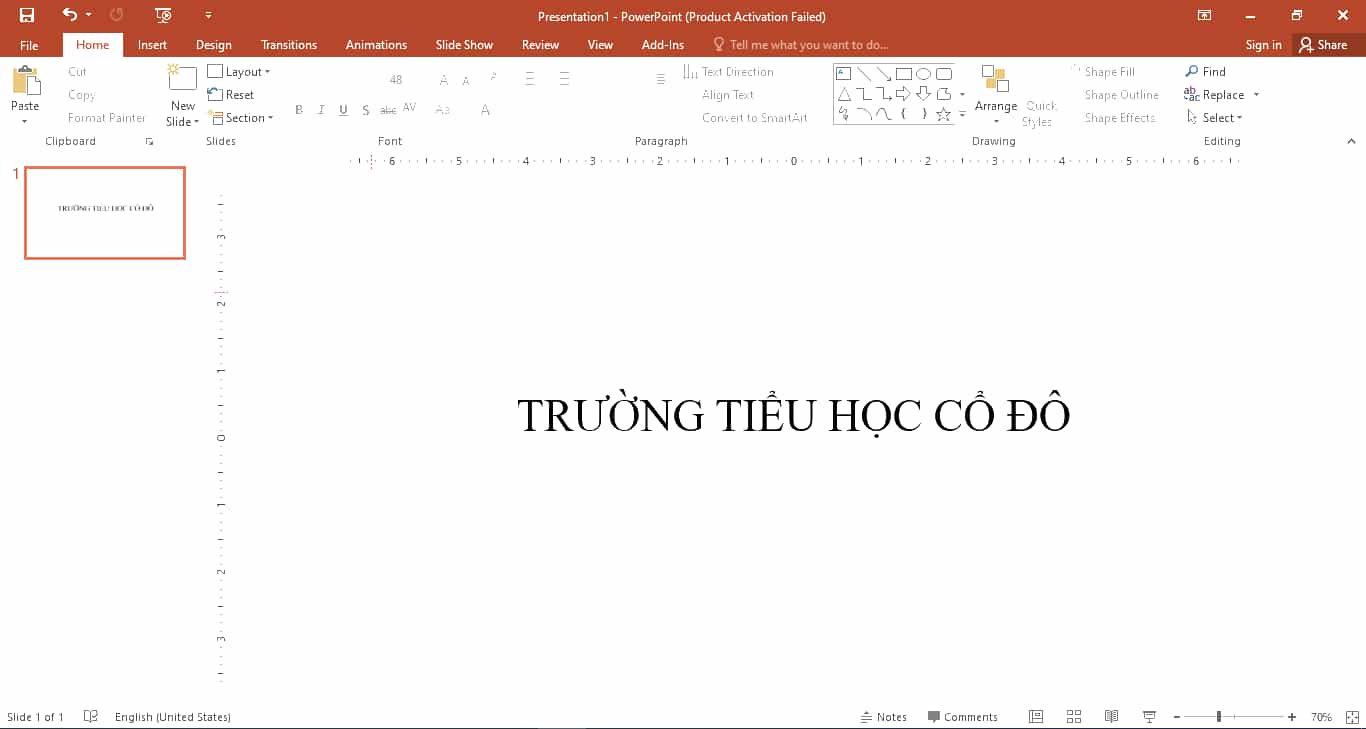Toggle the Comments pane
This screenshot has width=1366, height=729.
click(x=962, y=717)
